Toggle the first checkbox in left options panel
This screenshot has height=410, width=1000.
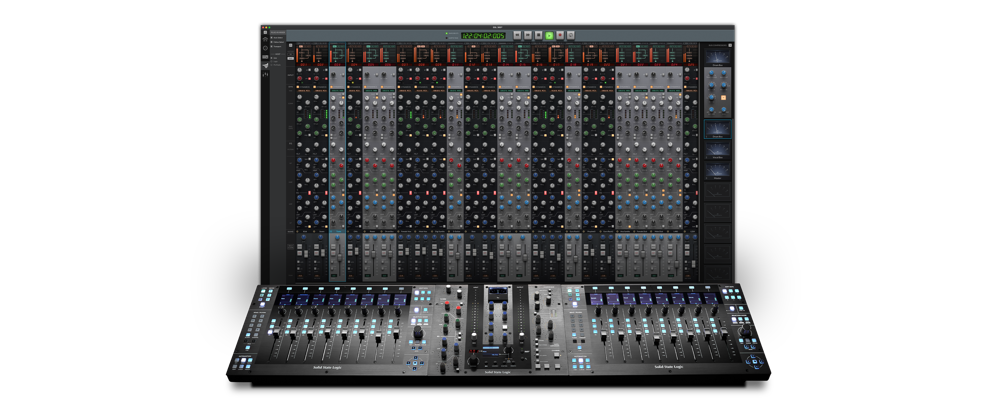(x=272, y=38)
